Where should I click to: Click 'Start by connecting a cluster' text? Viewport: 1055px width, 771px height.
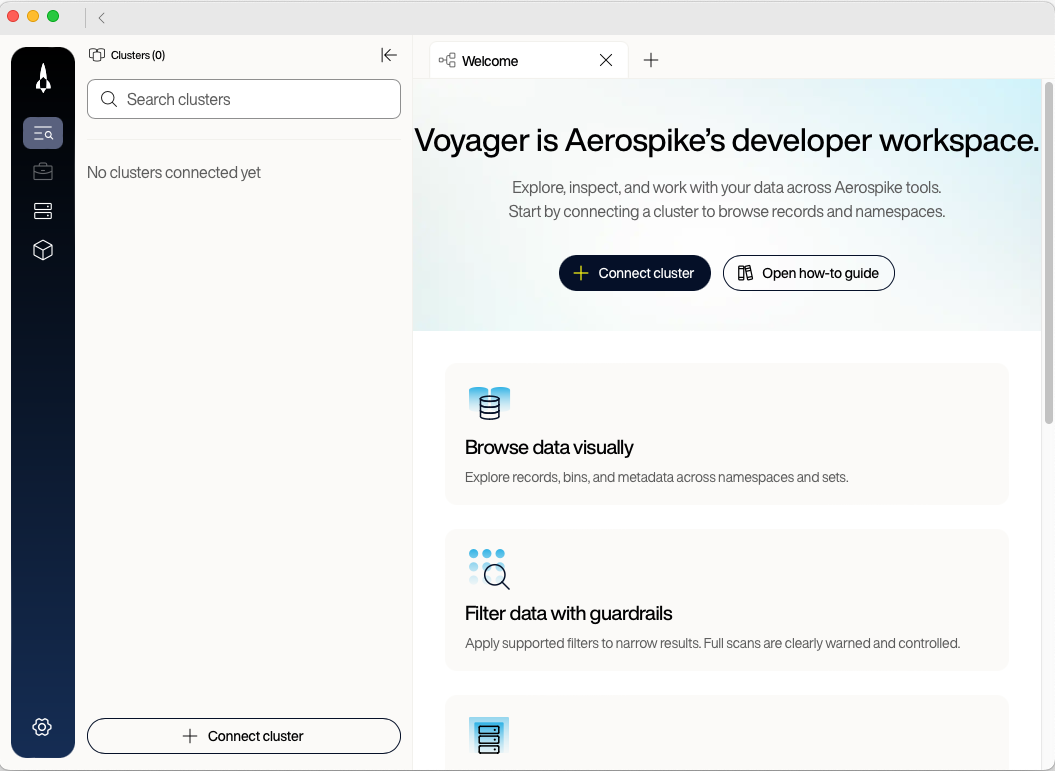[x=727, y=211]
